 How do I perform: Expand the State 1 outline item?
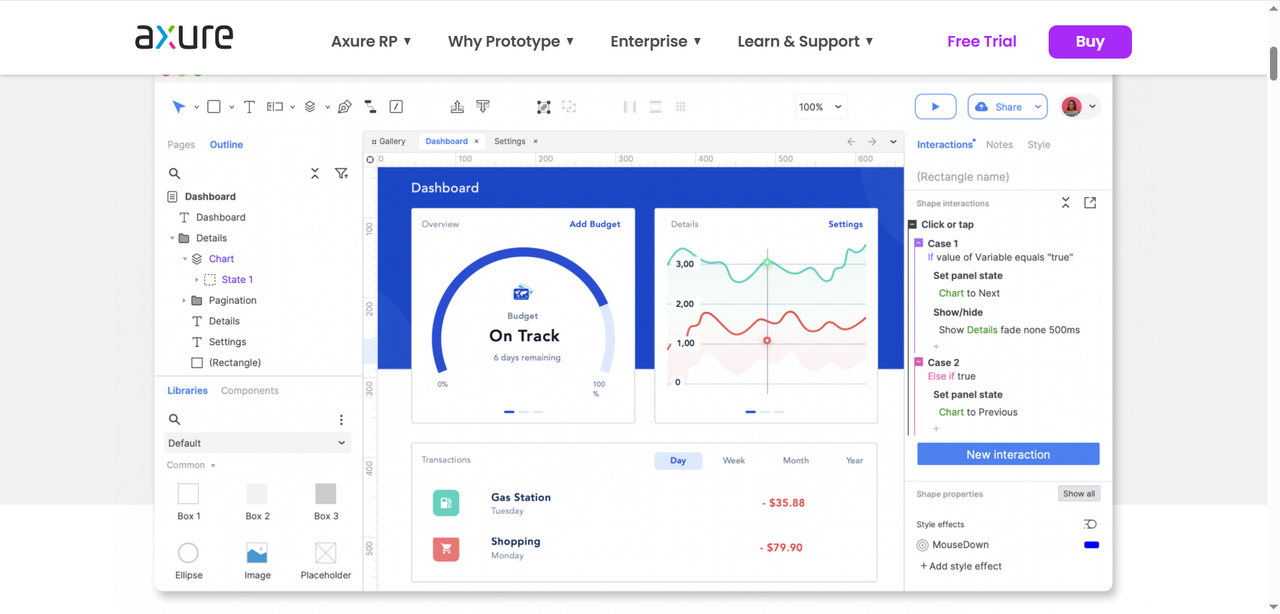click(x=197, y=280)
